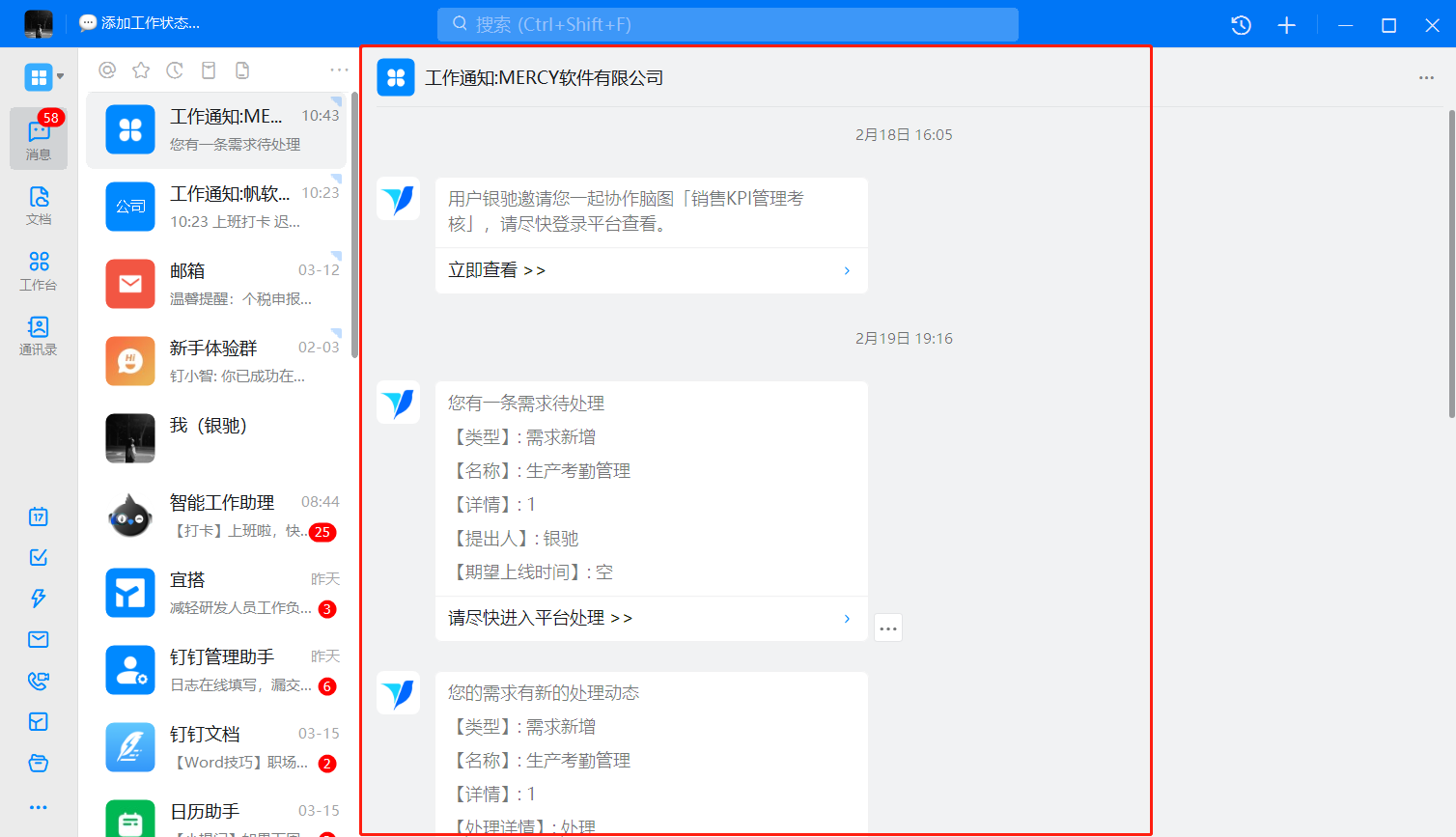Click the chat title 工作通知:MERCY软件有限公司
This screenshot has height=837, width=1456.
point(545,78)
